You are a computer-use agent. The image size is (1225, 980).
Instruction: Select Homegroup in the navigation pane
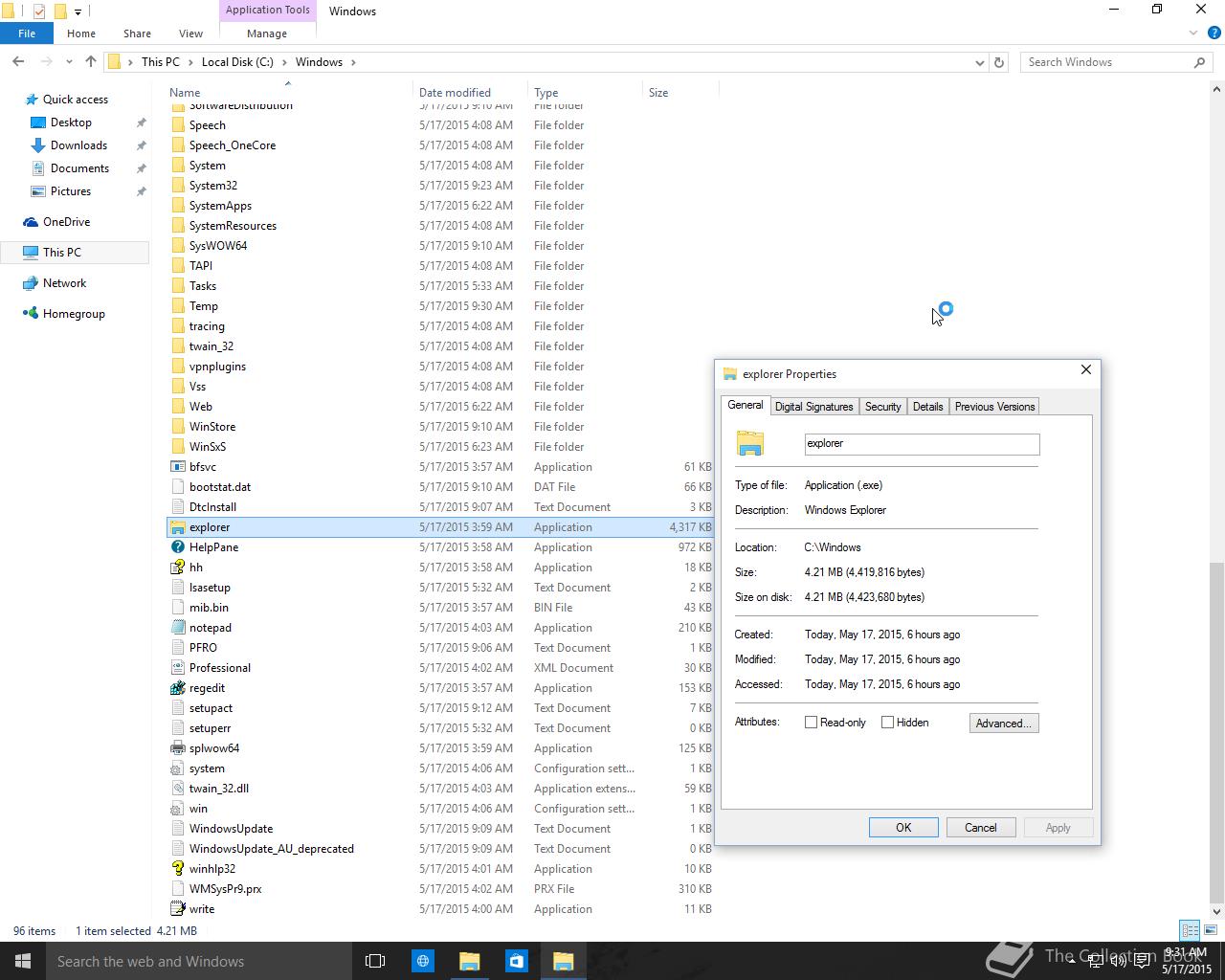pos(74,314)
